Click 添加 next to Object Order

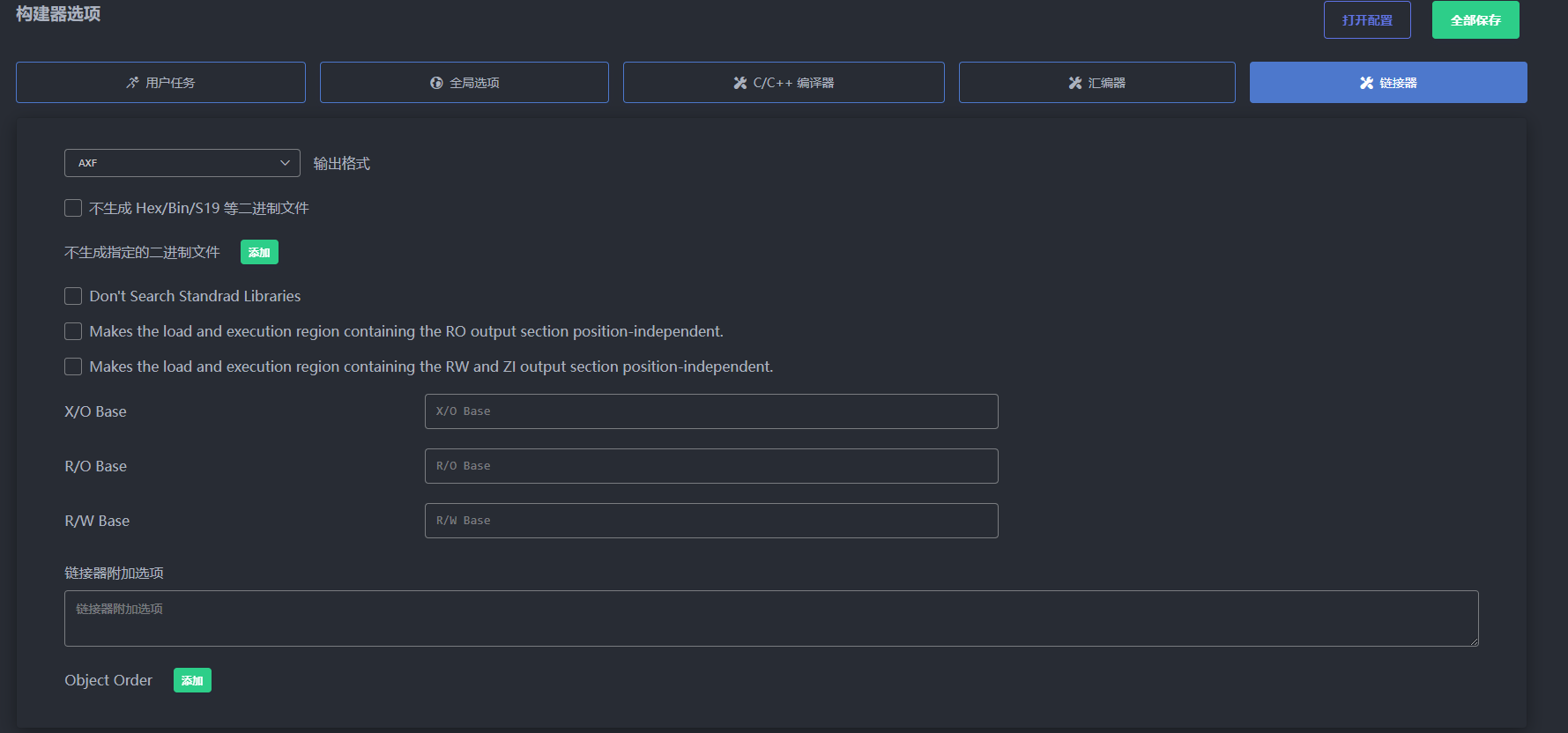pyautogui.click(x=192, y=680)
